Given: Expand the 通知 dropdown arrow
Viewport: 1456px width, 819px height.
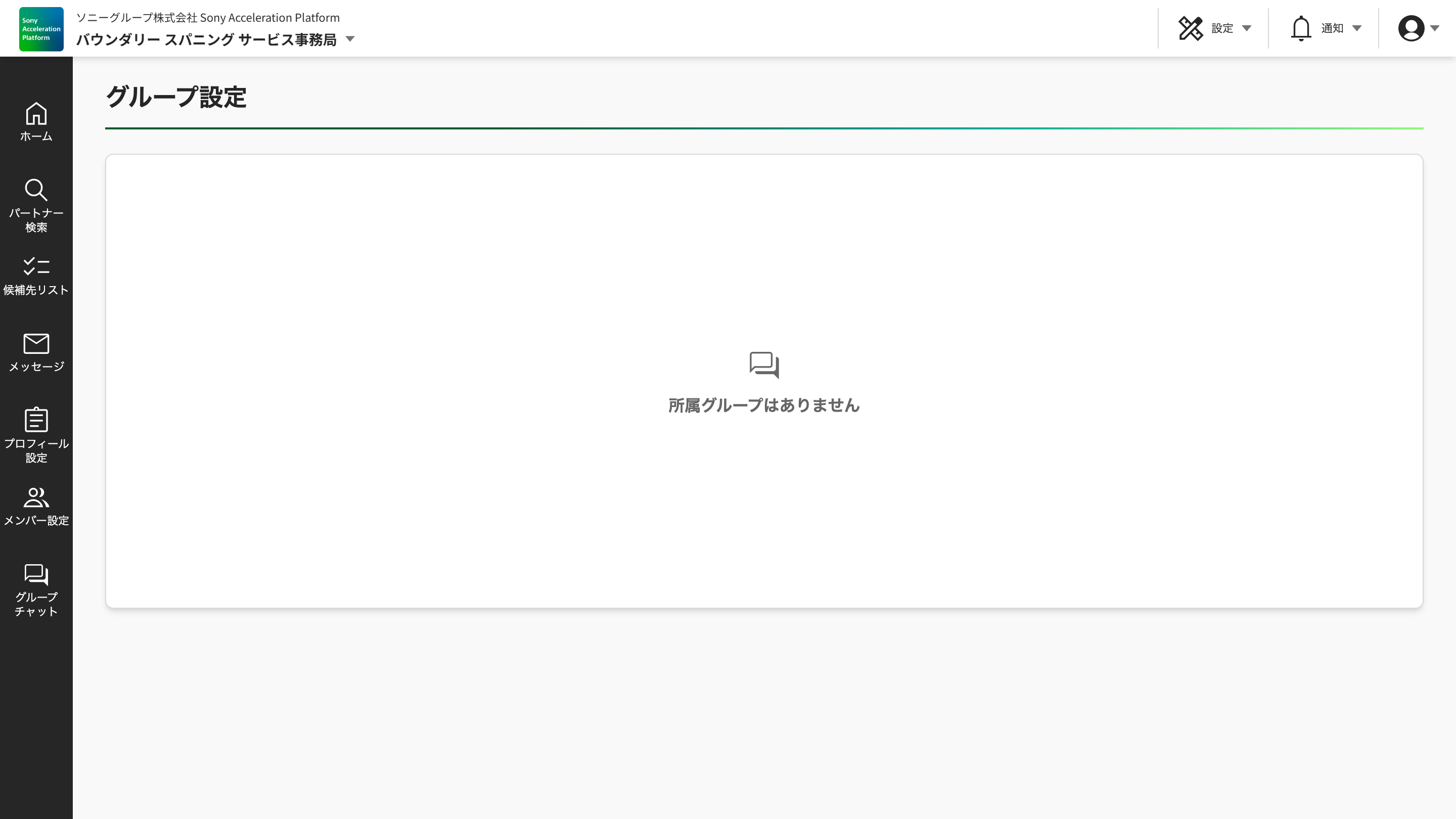Looking at the screenshot, I should point(1356,28).
